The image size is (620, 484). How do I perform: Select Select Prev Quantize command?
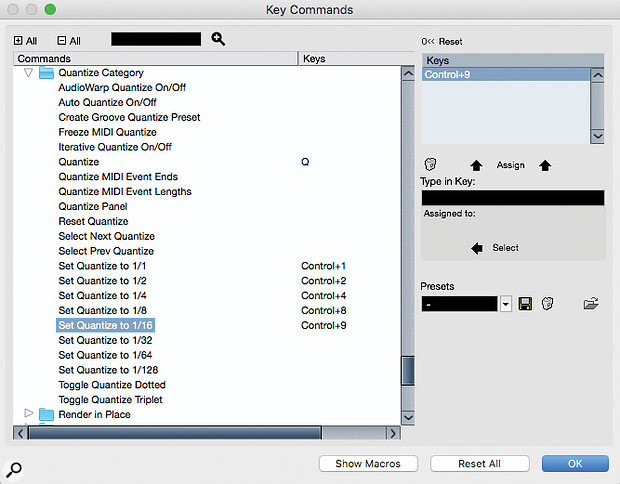tap(106, 251)
